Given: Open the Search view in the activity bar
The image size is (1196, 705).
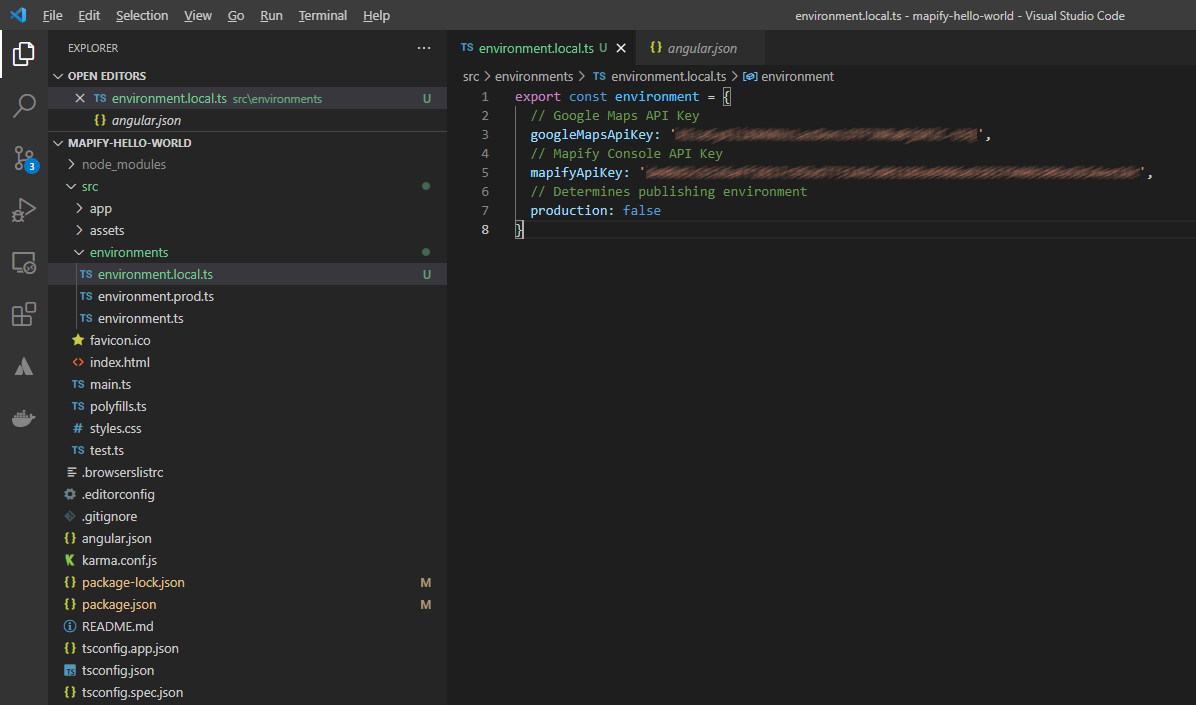Looking at the screenshot, I should [x=24, y=106].
